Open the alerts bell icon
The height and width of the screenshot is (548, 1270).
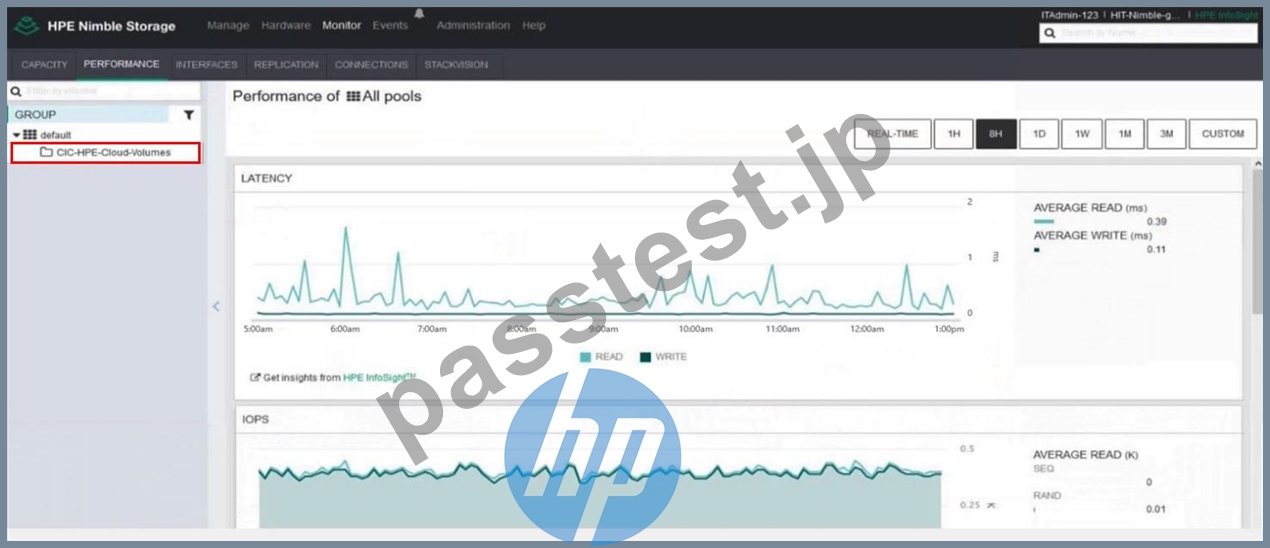point(419,13)
